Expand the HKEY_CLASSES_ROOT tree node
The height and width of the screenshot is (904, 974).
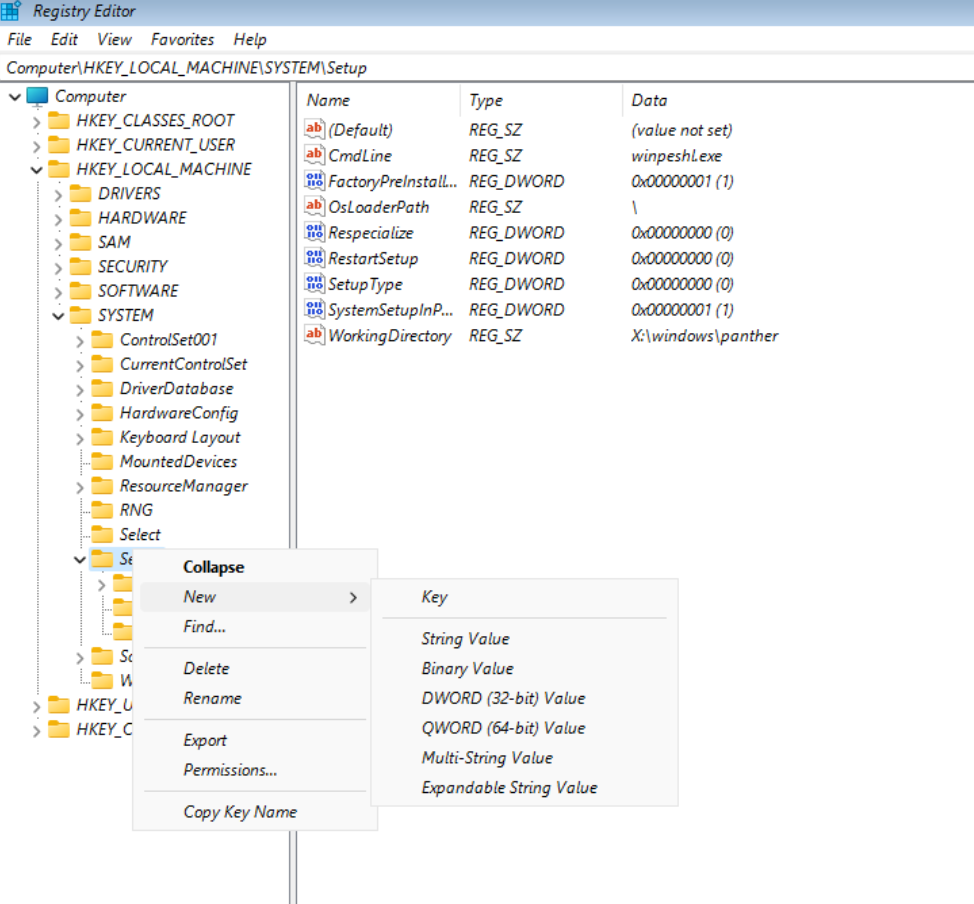pyautogui.click(x=37, y=121)
